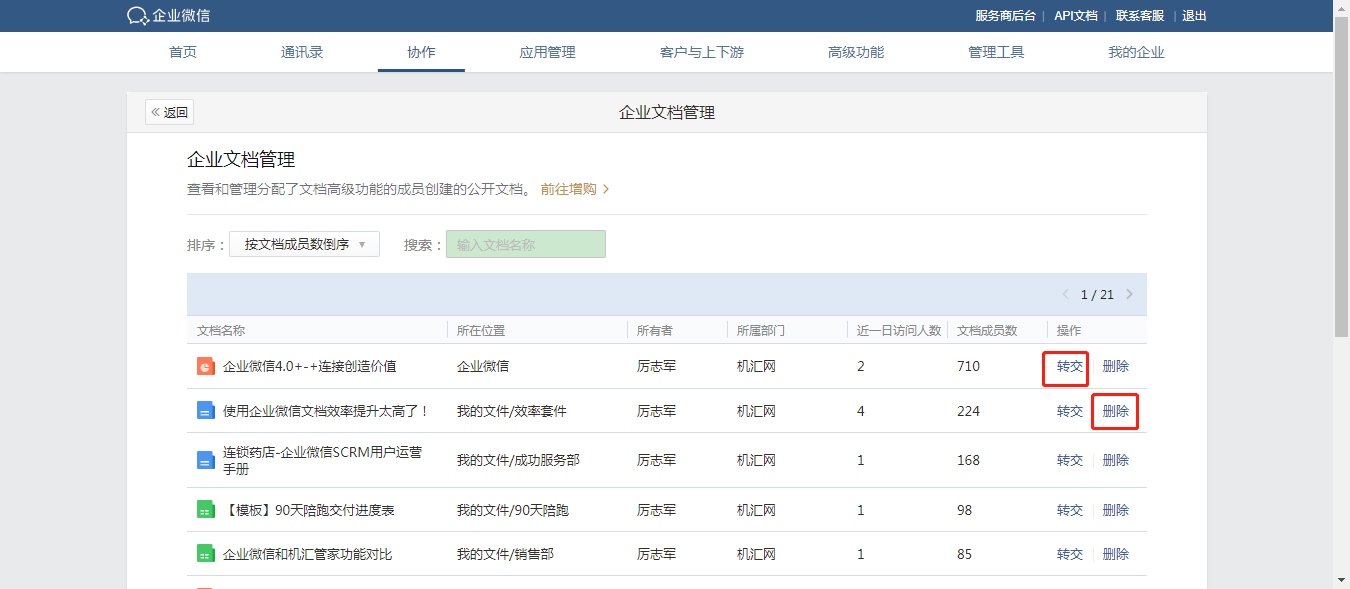Viewport: 1350px width, 589px height.
Task: Select the 协作 tab
Action: click(x=421, y=52)
